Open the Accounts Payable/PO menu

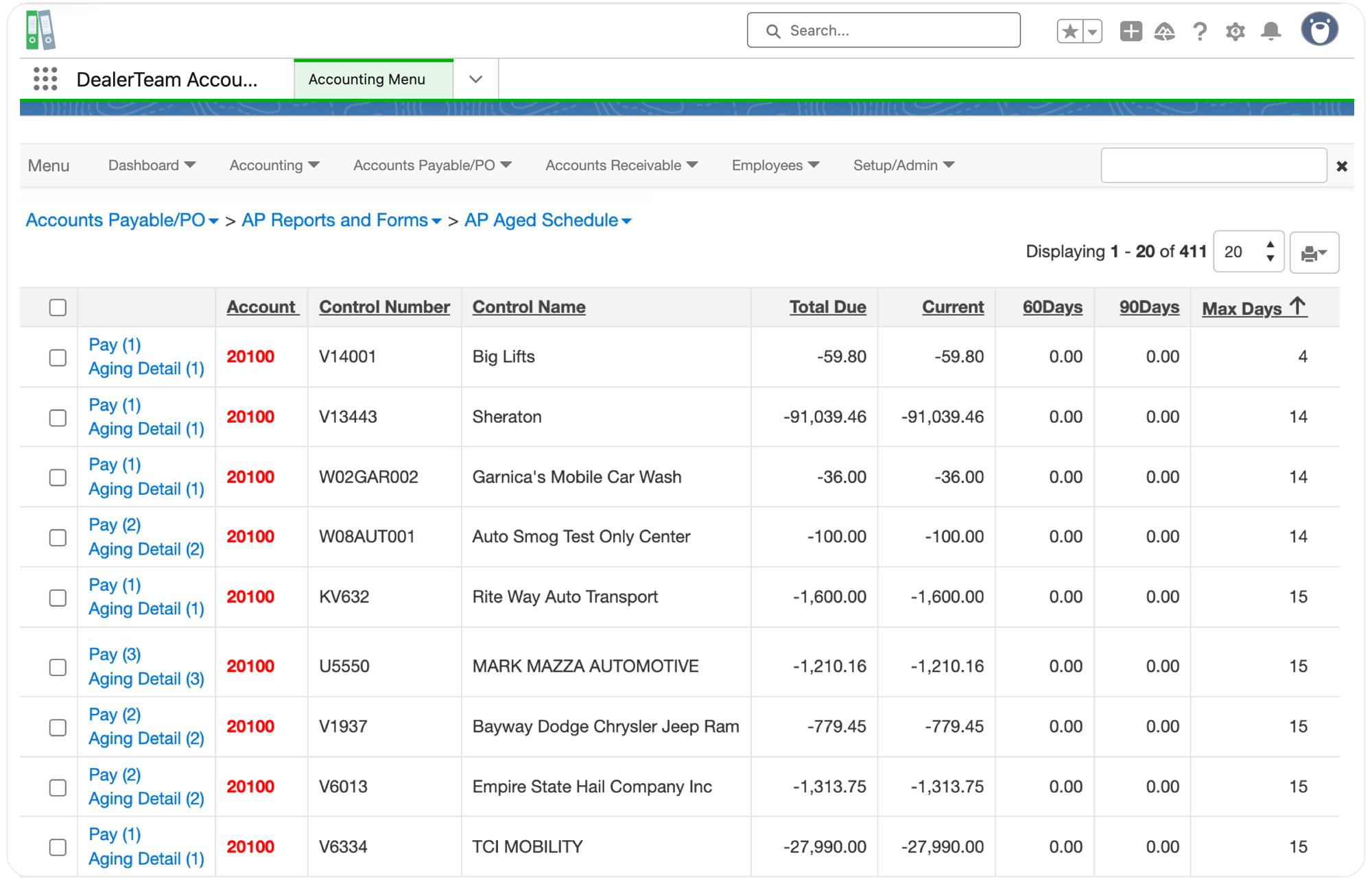432,165
